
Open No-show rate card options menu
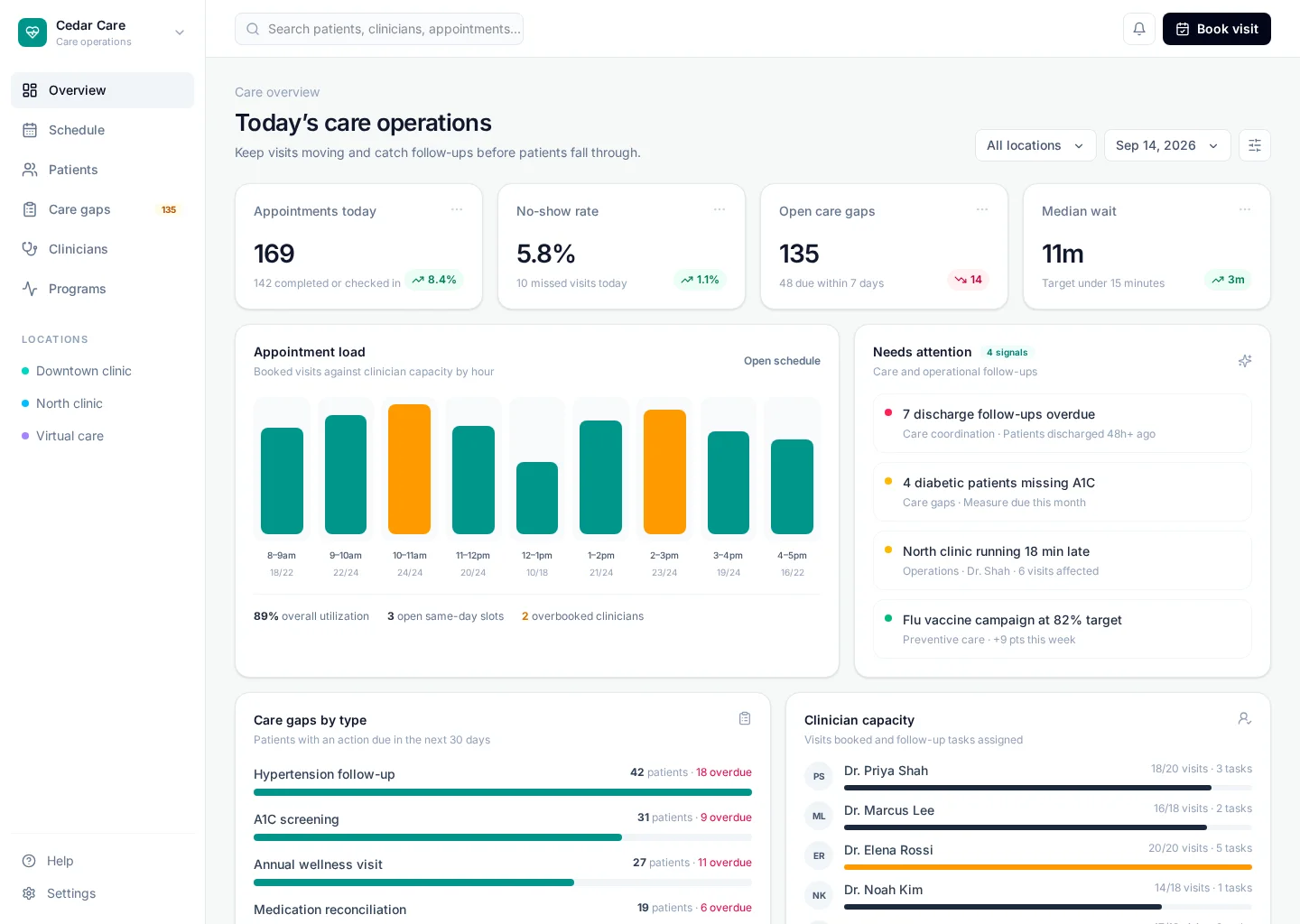point(720,209)
